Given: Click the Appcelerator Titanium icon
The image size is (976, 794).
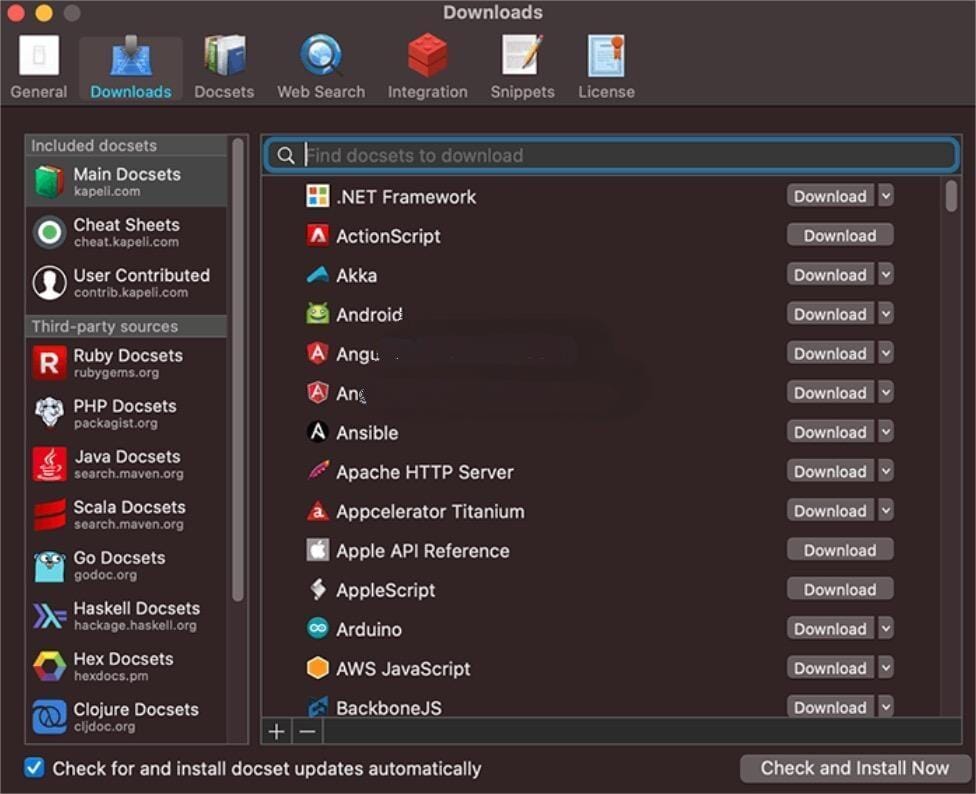Looking at the screenshot, I should tap(317, 510).
